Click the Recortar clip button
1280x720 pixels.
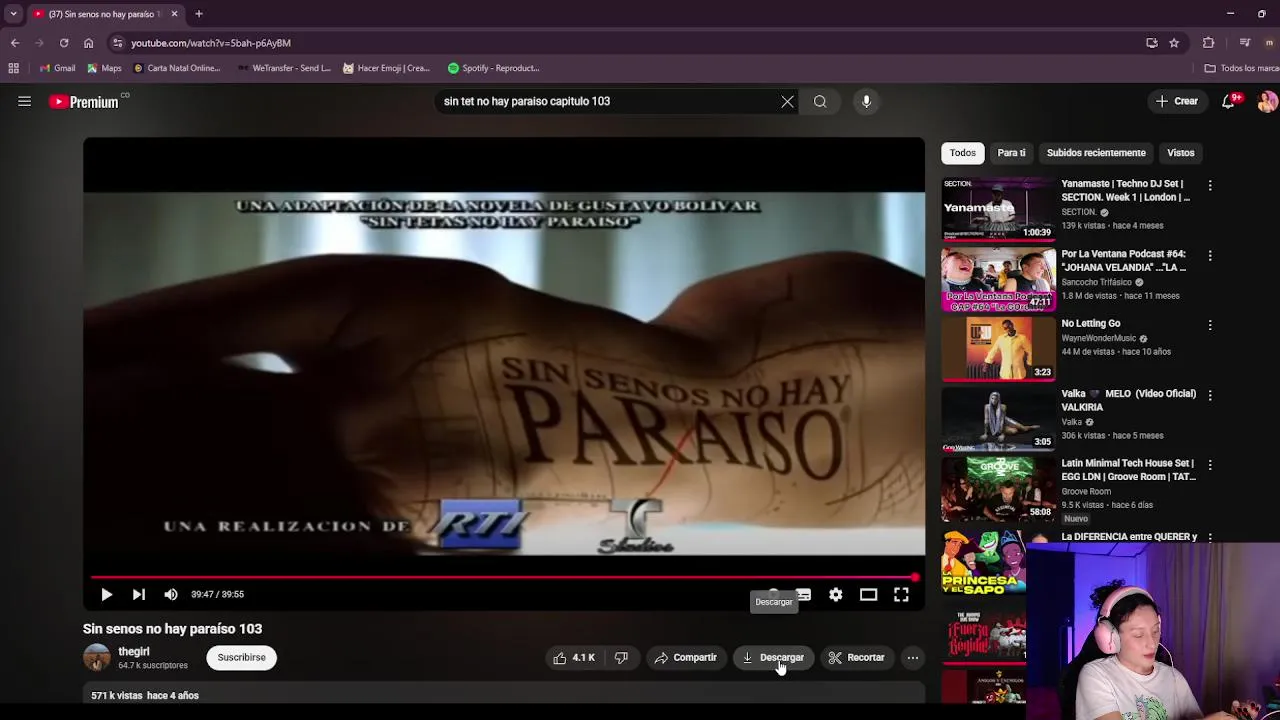coord(856,657)
